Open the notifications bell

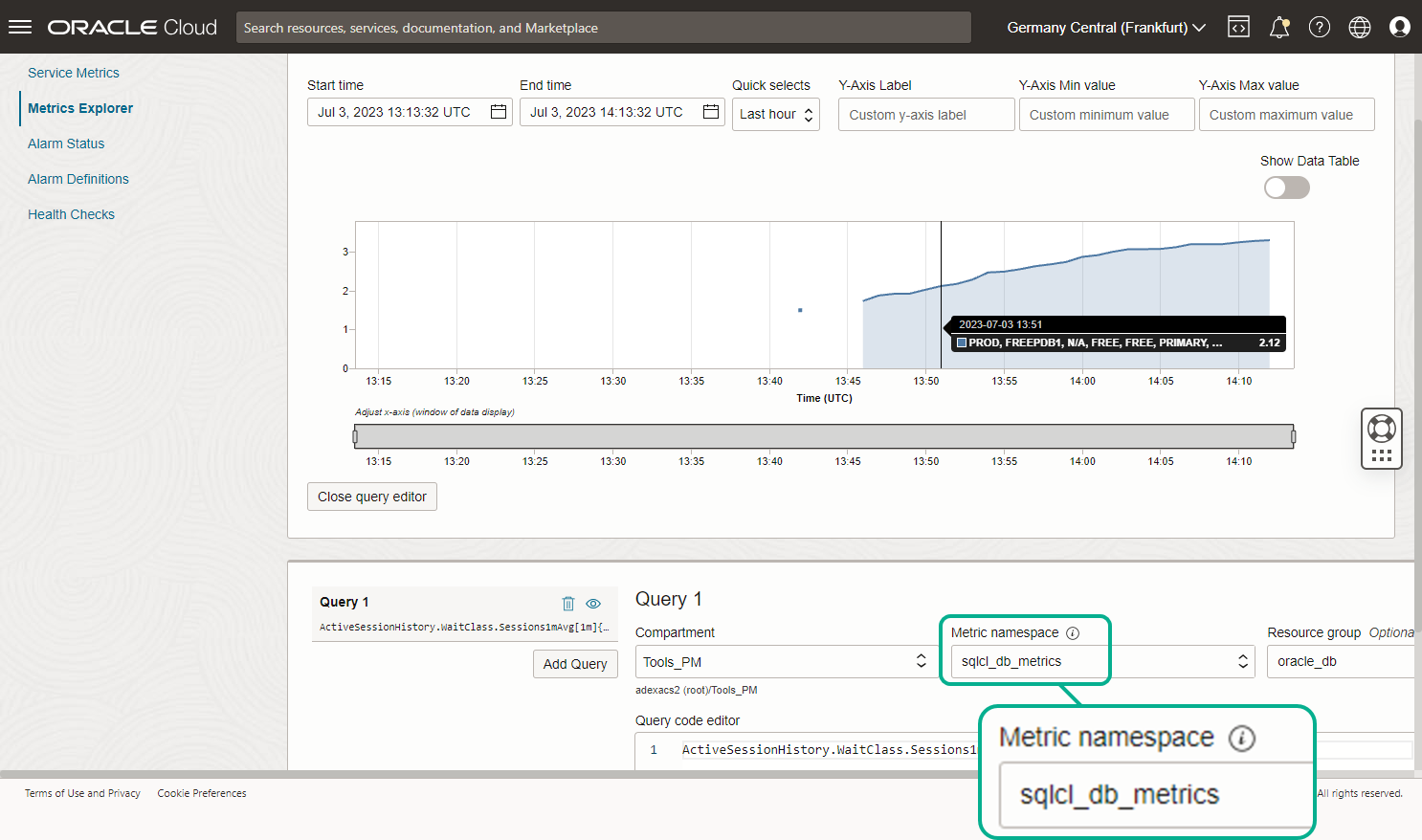point(1279,27)
